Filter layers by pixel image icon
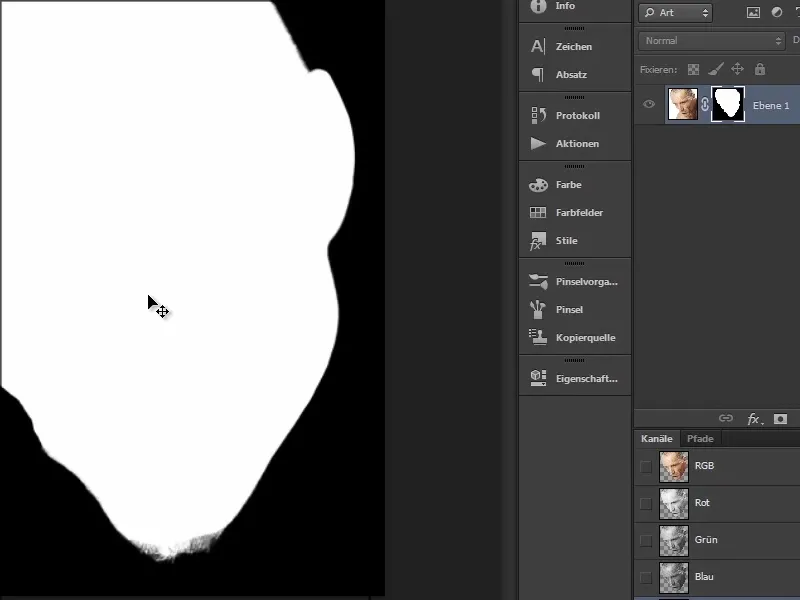 coord(753,13)
